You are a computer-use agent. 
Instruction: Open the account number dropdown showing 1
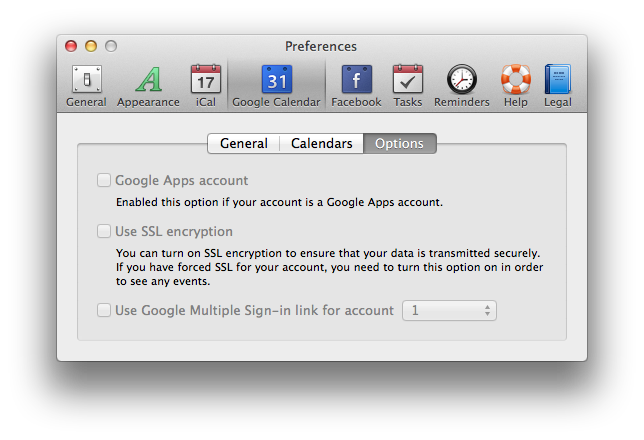[449, 311]
